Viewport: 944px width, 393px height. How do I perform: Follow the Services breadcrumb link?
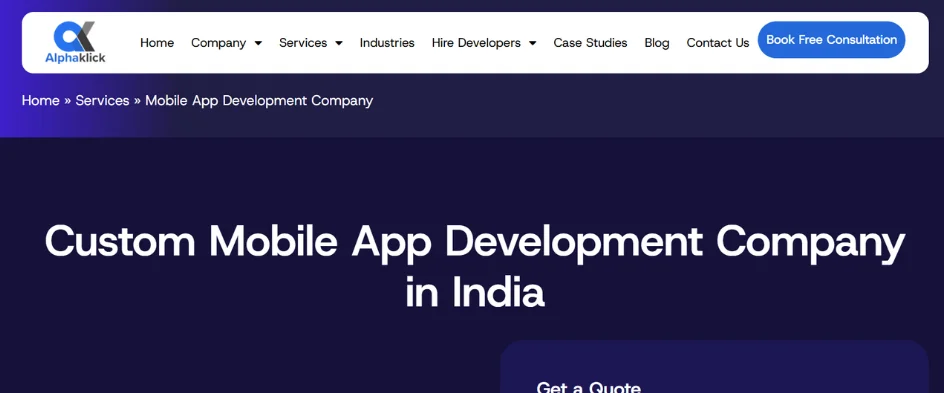pyautogui.click(x=102, y=101)
